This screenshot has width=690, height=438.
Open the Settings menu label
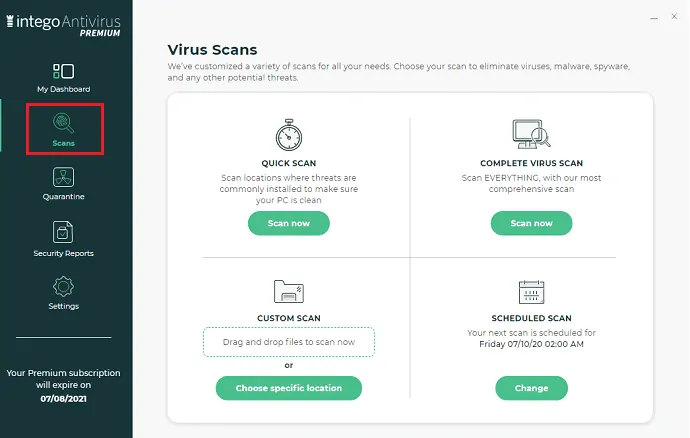click(x=63, y=306)
